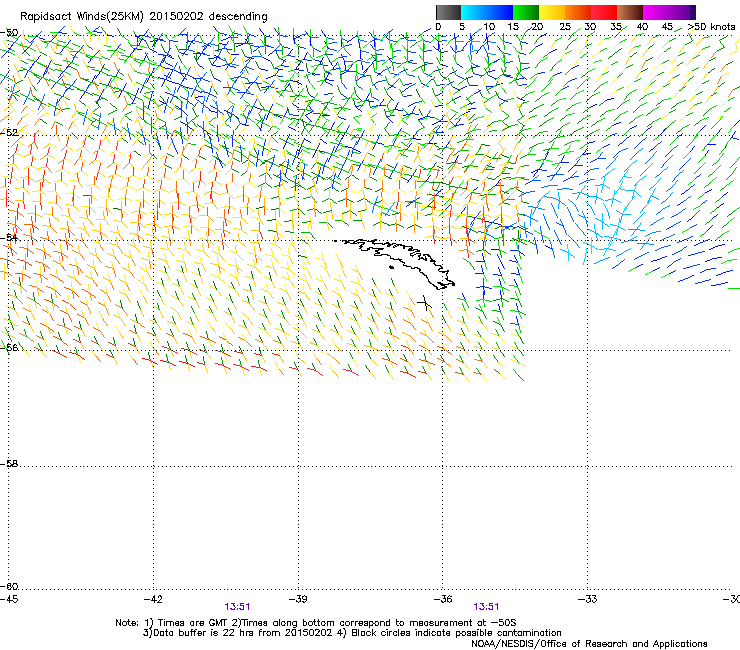Click the '-45' longitude axis label
Image resolution: width=740 pixels, height=650 pixels.
click(x=9, y=599)
